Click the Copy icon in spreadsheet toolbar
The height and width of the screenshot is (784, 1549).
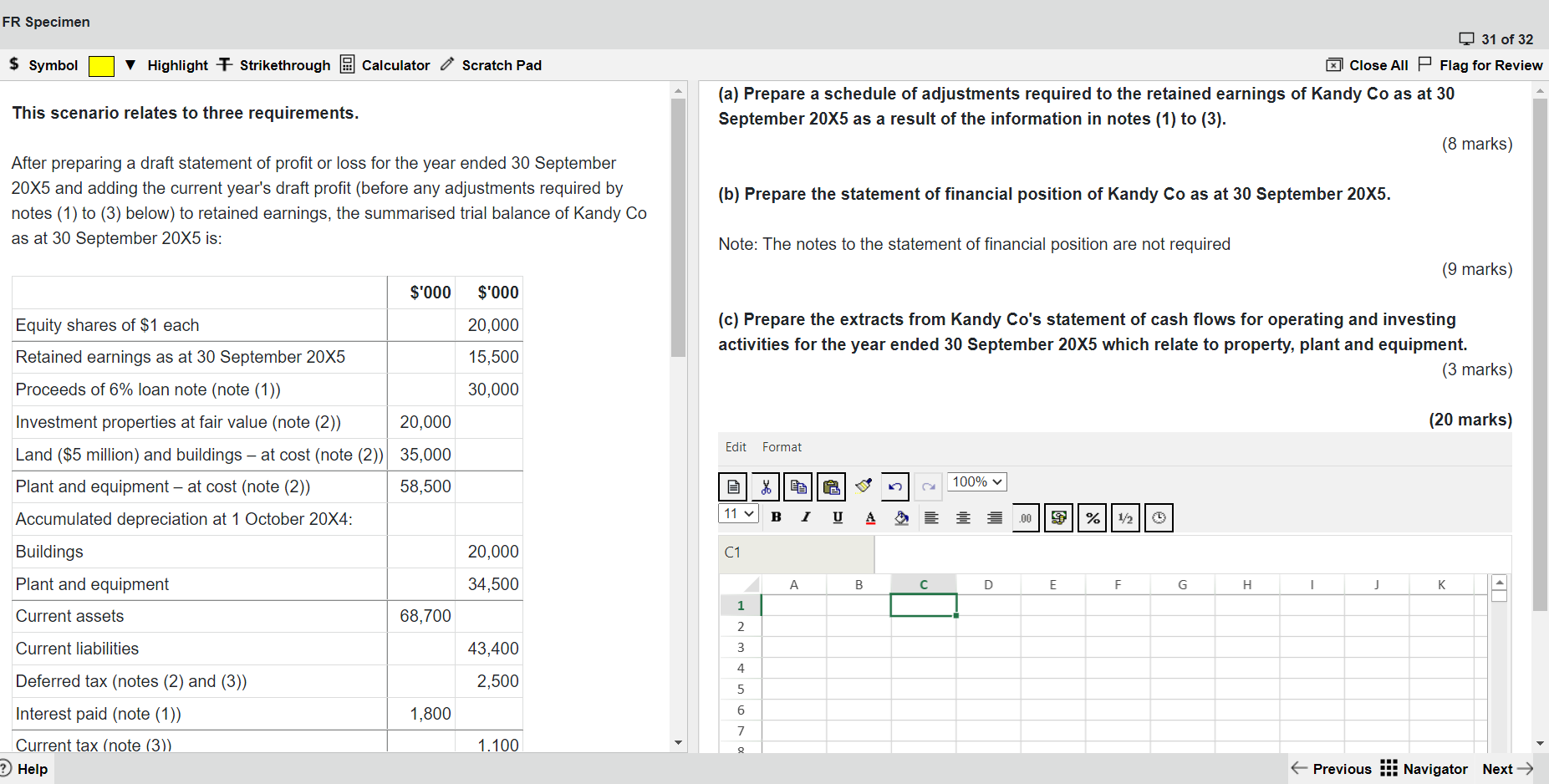[798, 486]
